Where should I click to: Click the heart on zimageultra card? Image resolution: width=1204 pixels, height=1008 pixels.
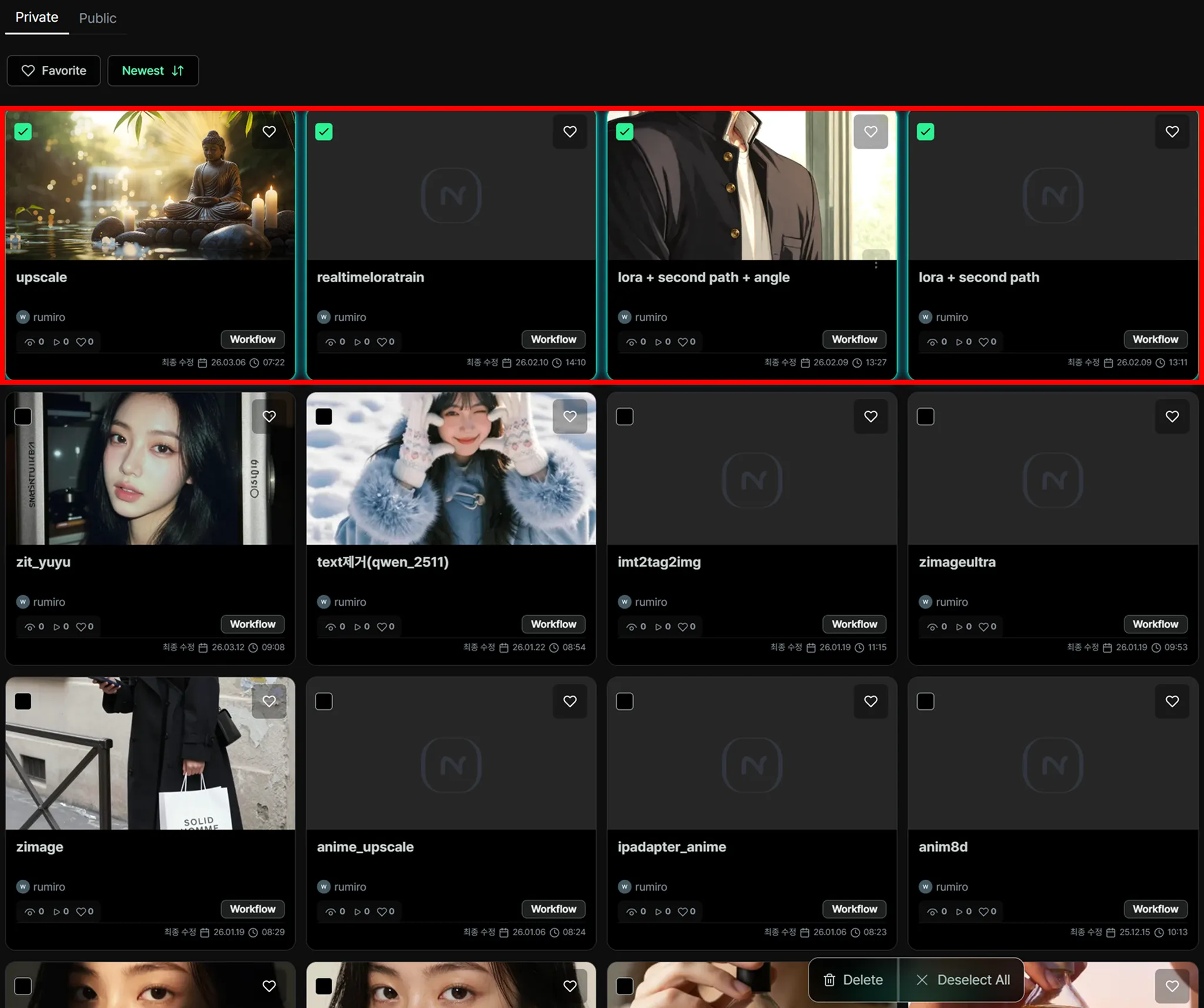coord(1172,416)
